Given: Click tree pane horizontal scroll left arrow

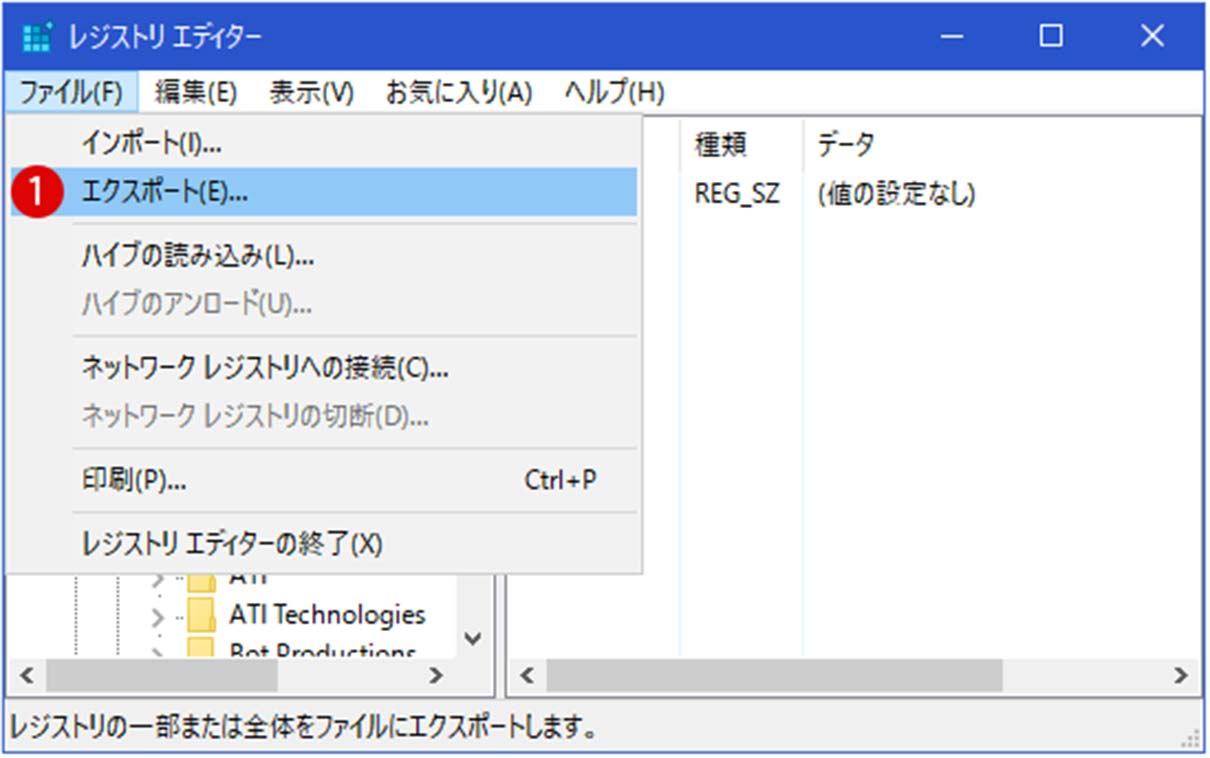Looking at the screenshot, I should [x=27, y=675].
